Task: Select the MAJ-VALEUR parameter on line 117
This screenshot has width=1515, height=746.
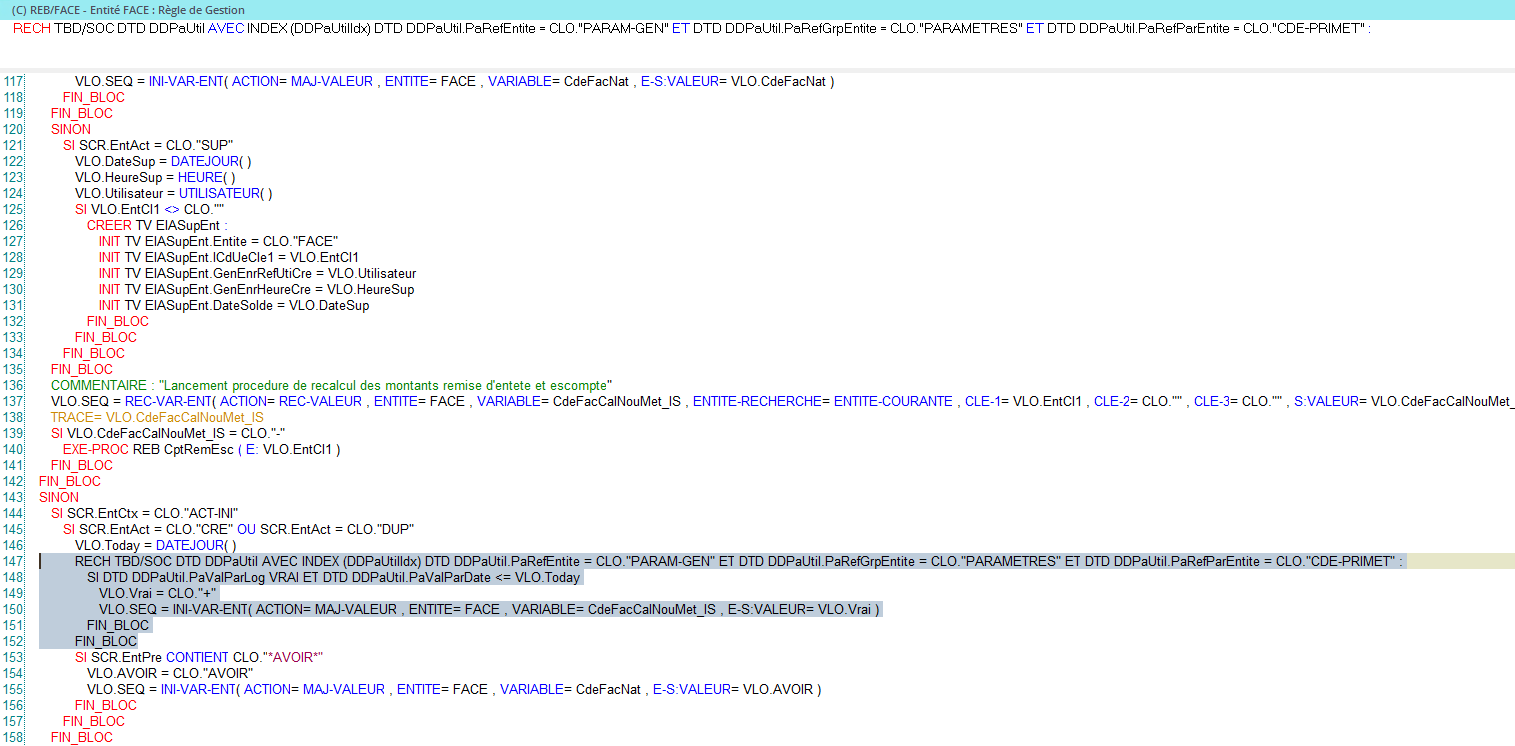Action: (x=333, y=81)
